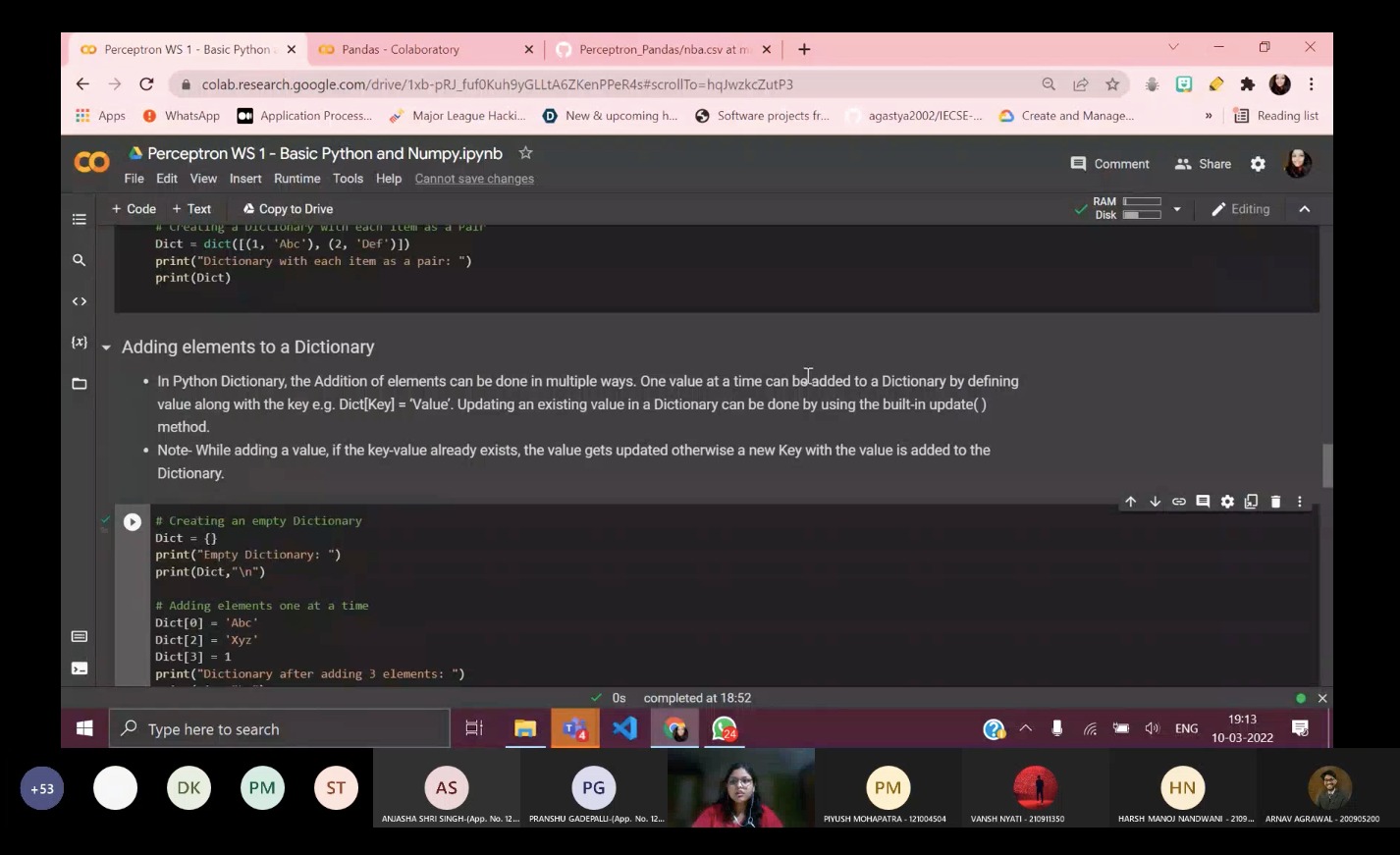Open more cell actions three-dot menu
1400x855 pixels.
pyautogui.click(x=1300, y=502)
